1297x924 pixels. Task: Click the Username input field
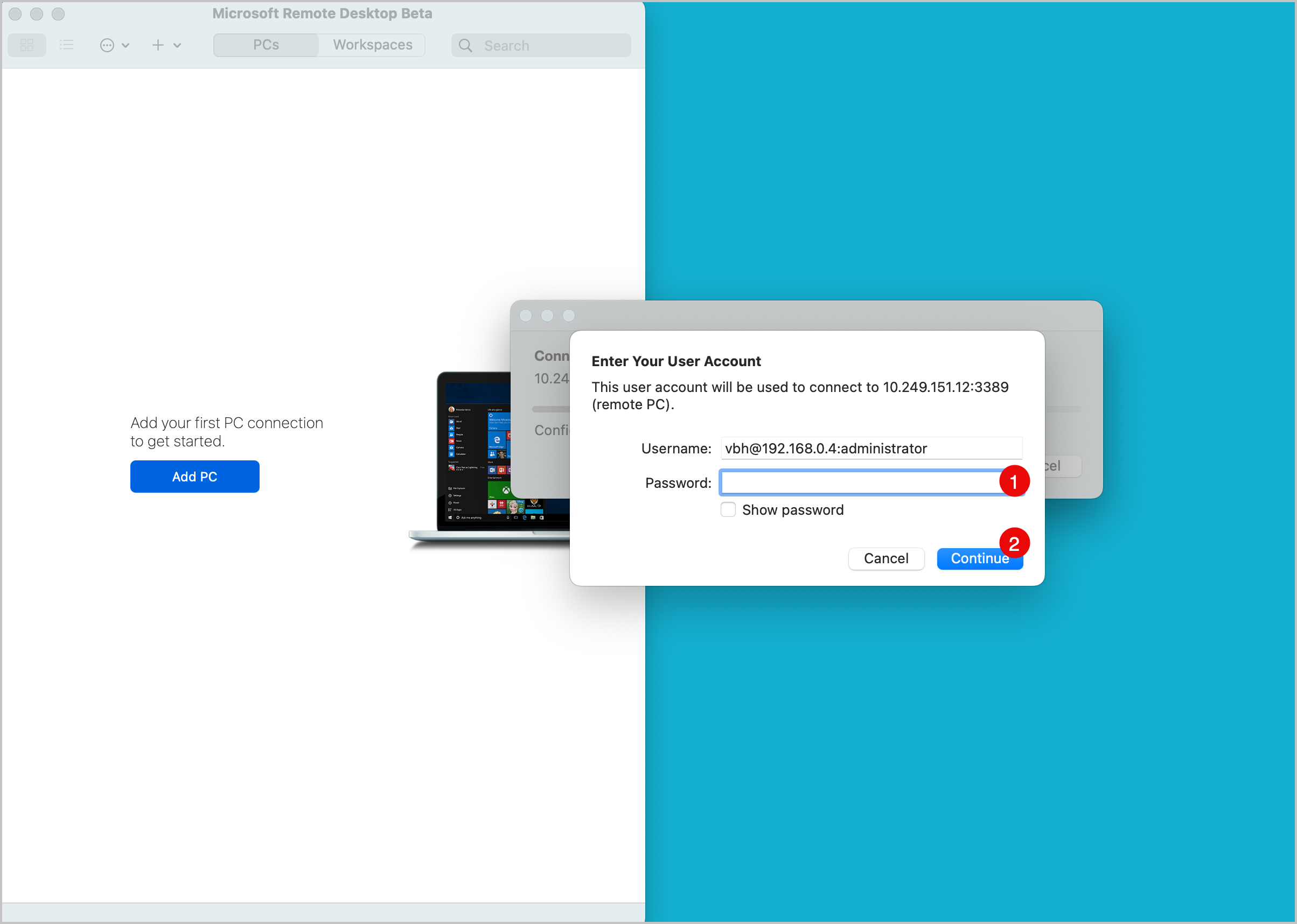coord(871,449)
